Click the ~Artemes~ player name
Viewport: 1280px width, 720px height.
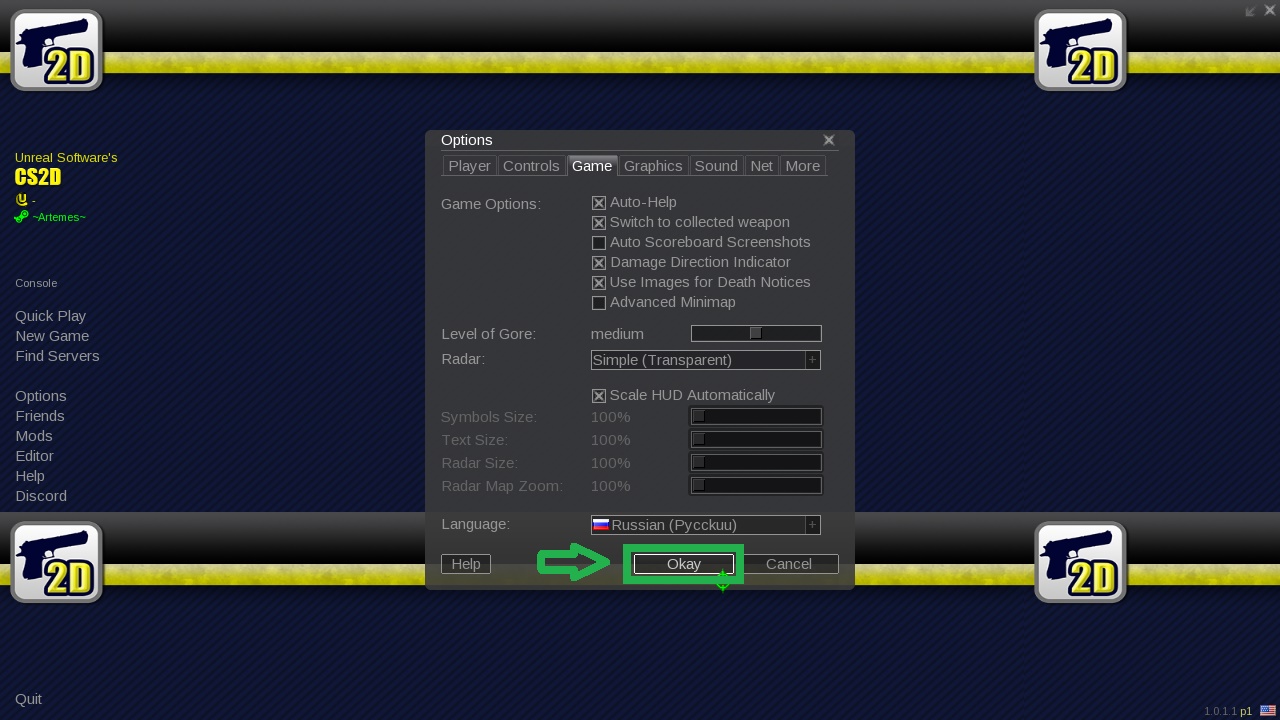(x=59, y=217)
